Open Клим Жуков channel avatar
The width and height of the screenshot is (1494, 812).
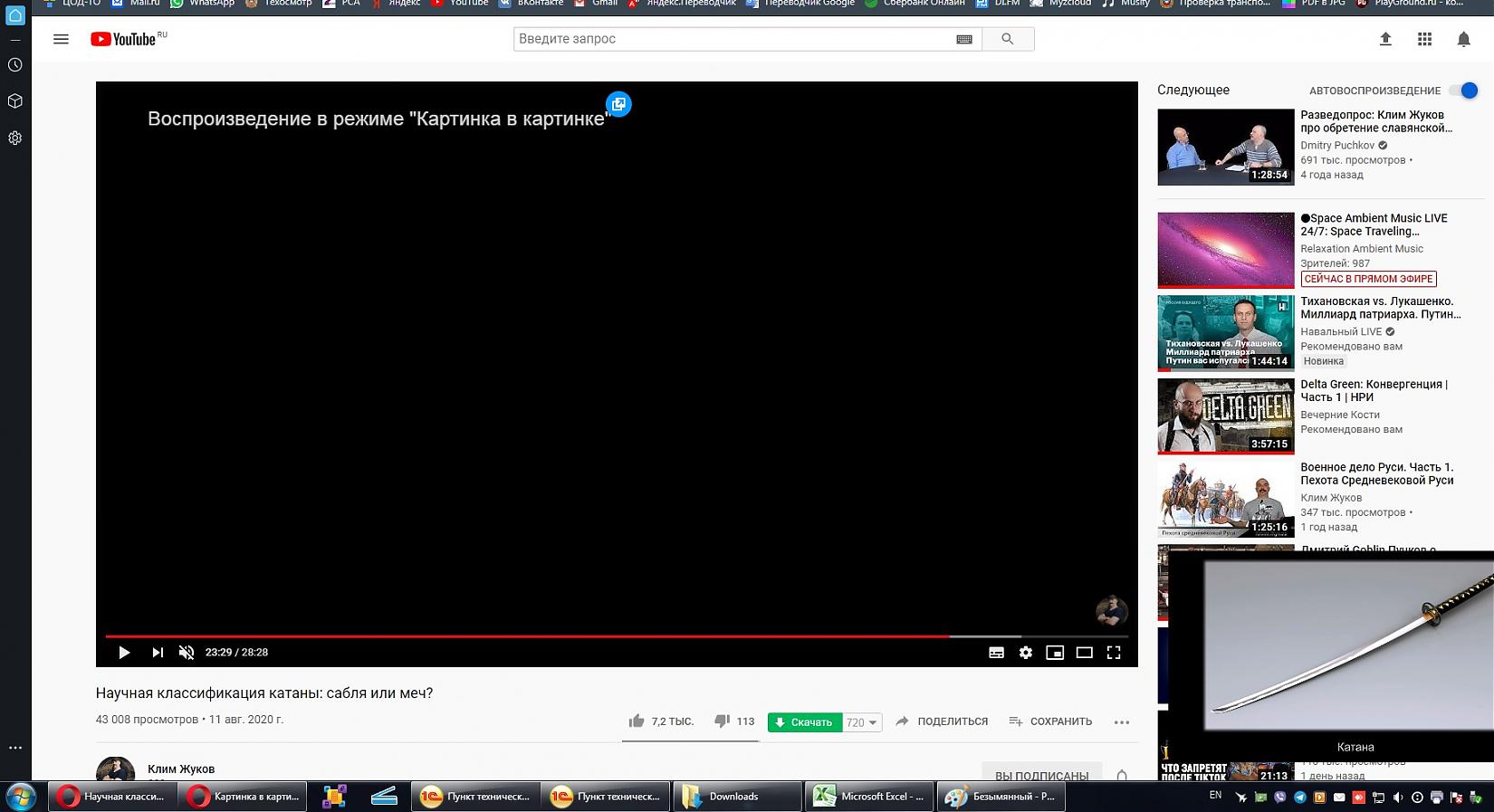click(x=116, y=769)
